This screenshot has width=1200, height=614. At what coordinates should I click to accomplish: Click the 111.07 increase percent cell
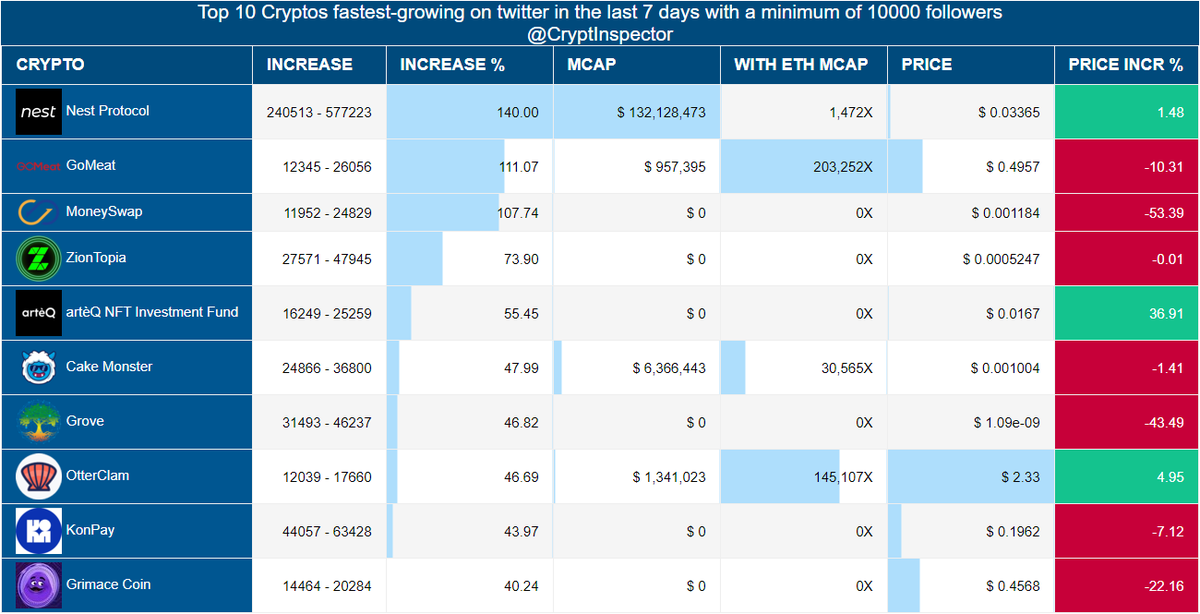(470, 167)
